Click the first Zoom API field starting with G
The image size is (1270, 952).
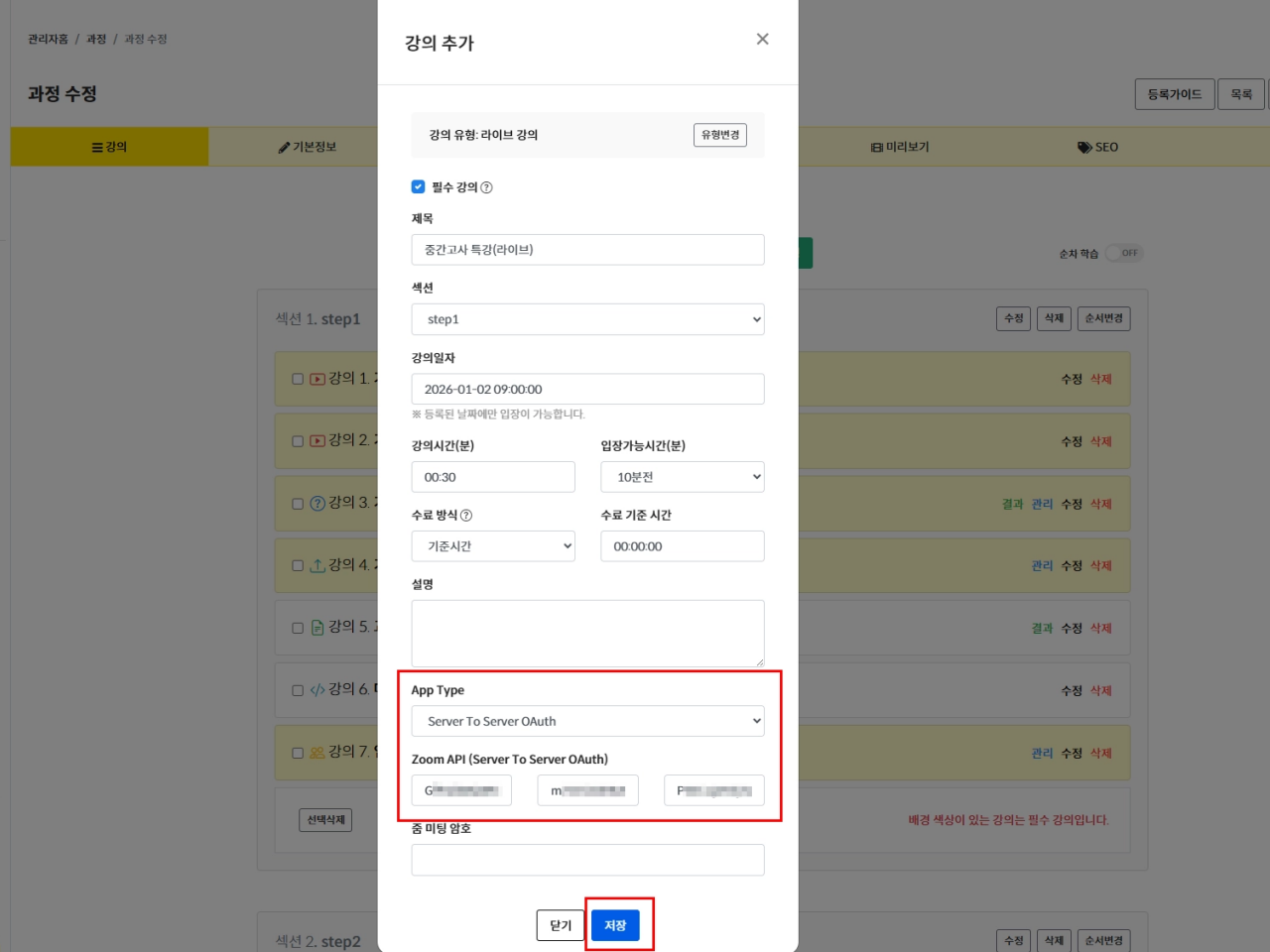click(461, 790)
